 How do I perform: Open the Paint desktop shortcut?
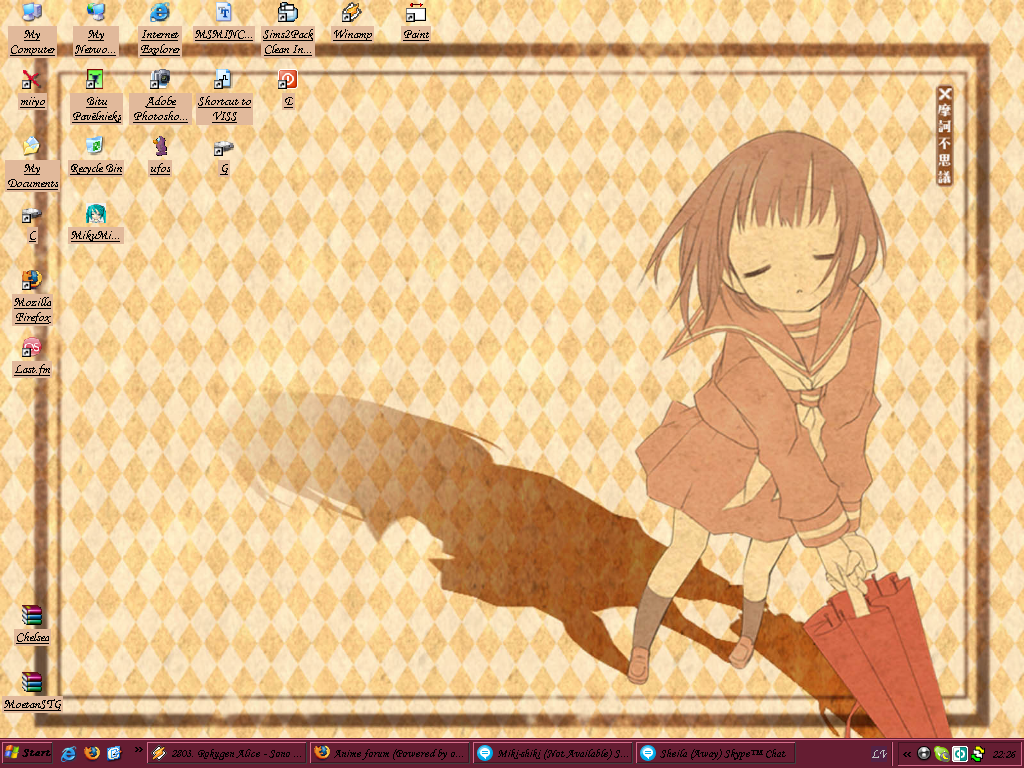tap(416, 22)
